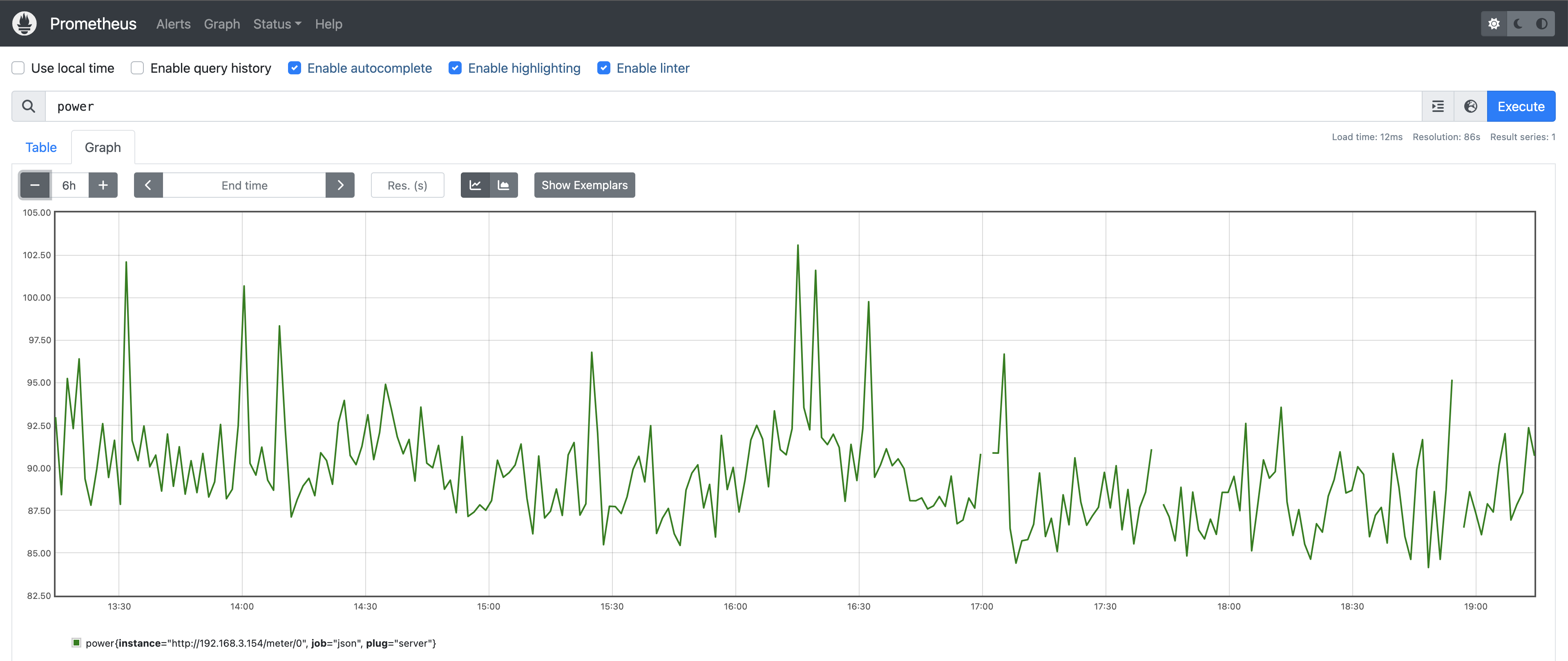Click Show Exemplars button
This screenshot has height=661, width=1568.
[584, 185]
